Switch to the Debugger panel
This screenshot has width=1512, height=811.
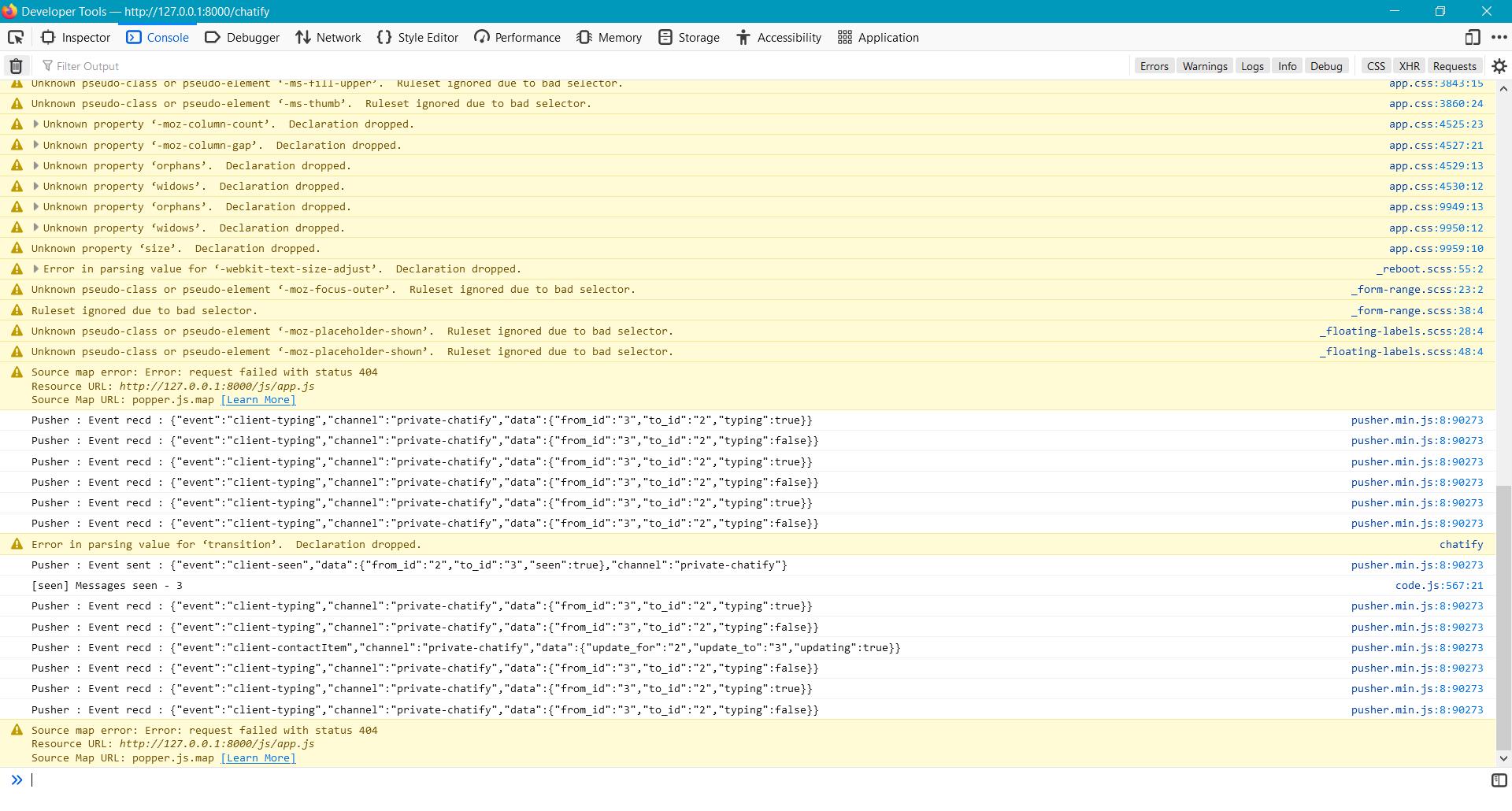click(x=242, y=37)
